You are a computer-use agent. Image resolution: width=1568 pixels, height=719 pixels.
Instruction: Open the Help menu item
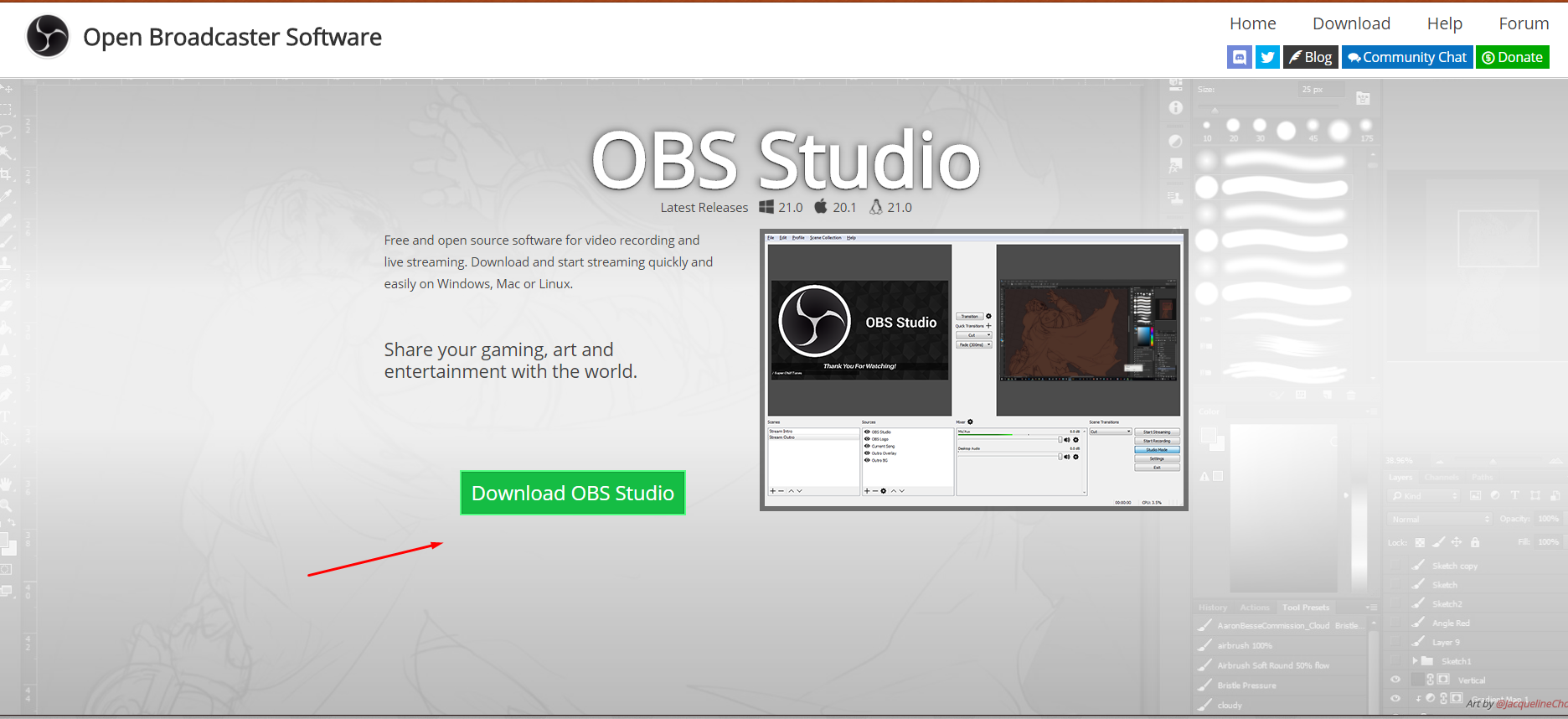tap(1445, 23)
